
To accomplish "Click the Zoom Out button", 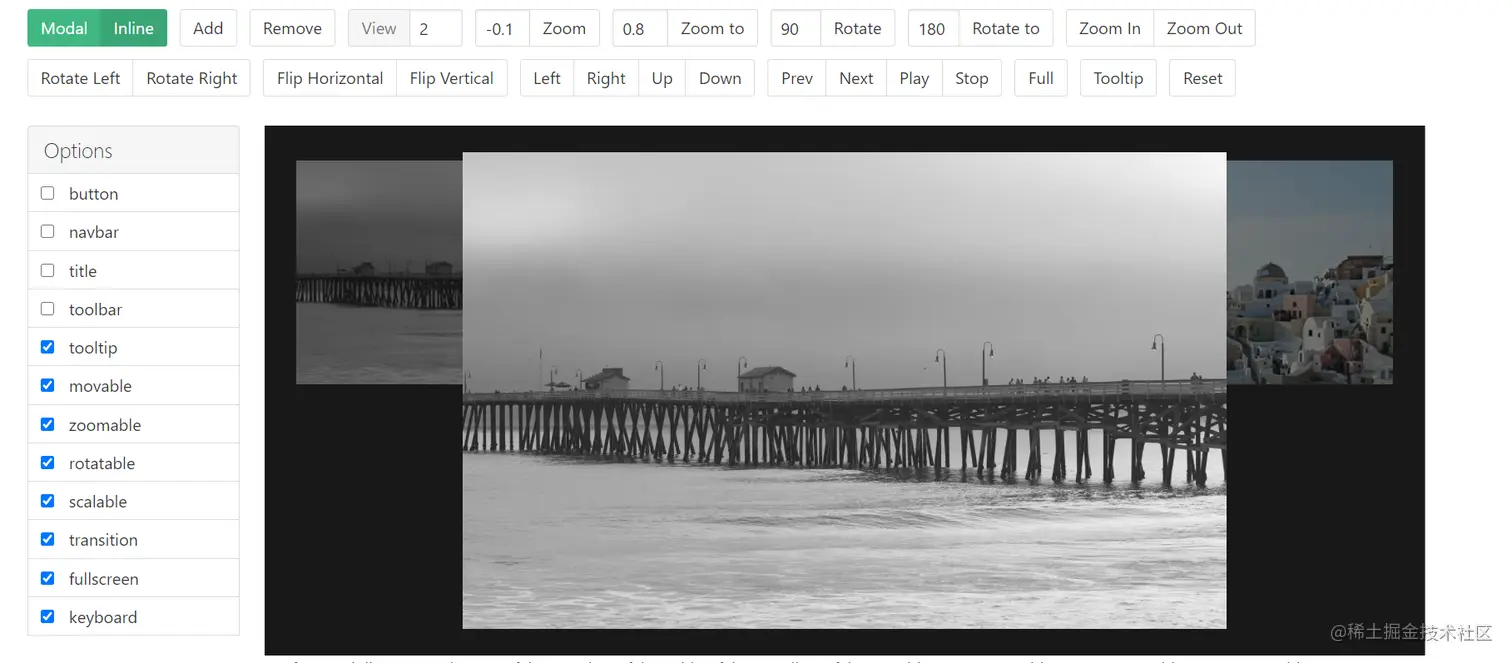I will [x=1204, y=28].
